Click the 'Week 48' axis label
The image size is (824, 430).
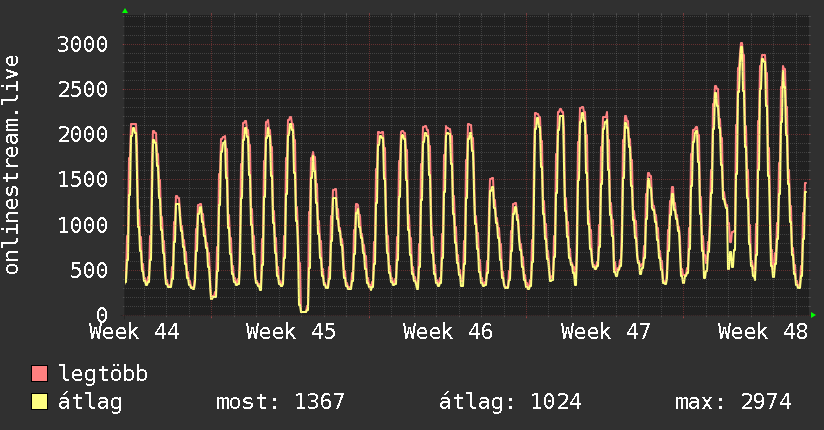[x=763, y=332]
